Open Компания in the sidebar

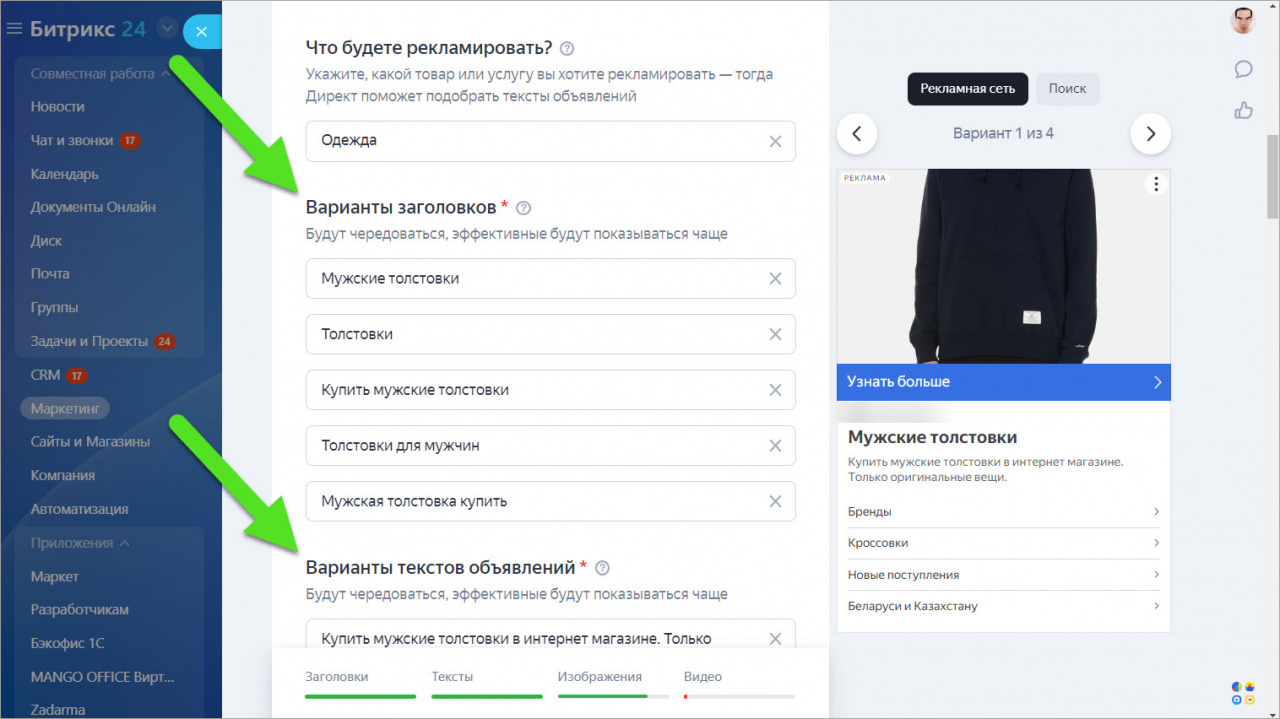[62, 476]
